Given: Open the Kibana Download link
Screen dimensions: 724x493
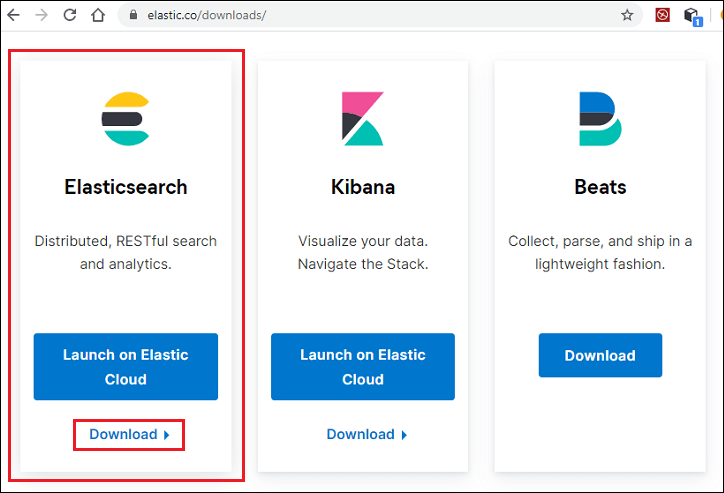Looking at the screenshot, I should click(367, 434).
